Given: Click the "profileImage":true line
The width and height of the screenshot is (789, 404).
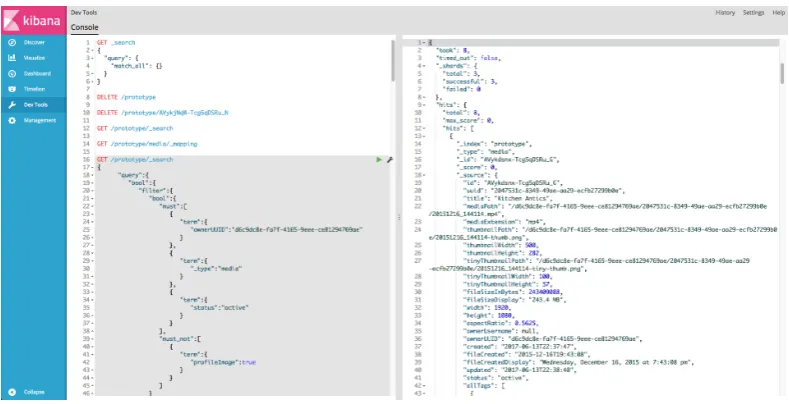Looking at the screenshot, I should pos(223,362).
